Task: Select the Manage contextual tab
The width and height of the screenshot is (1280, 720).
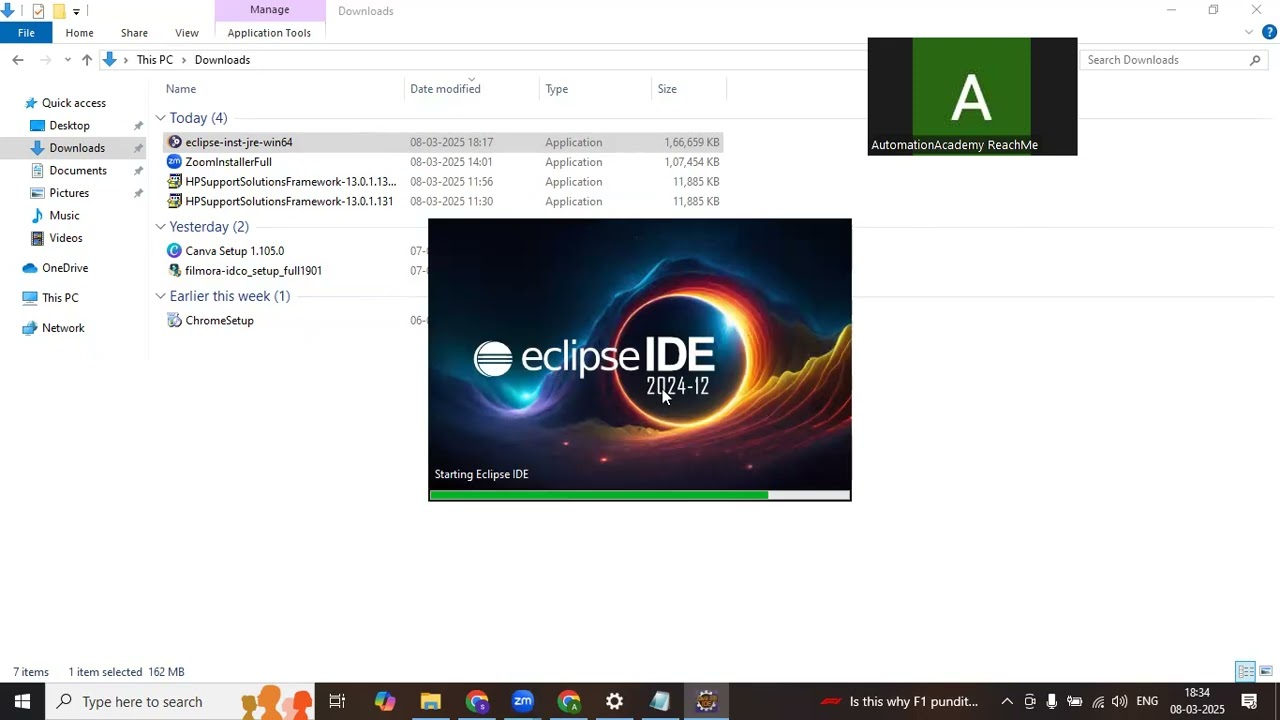Action: point(270,10)
